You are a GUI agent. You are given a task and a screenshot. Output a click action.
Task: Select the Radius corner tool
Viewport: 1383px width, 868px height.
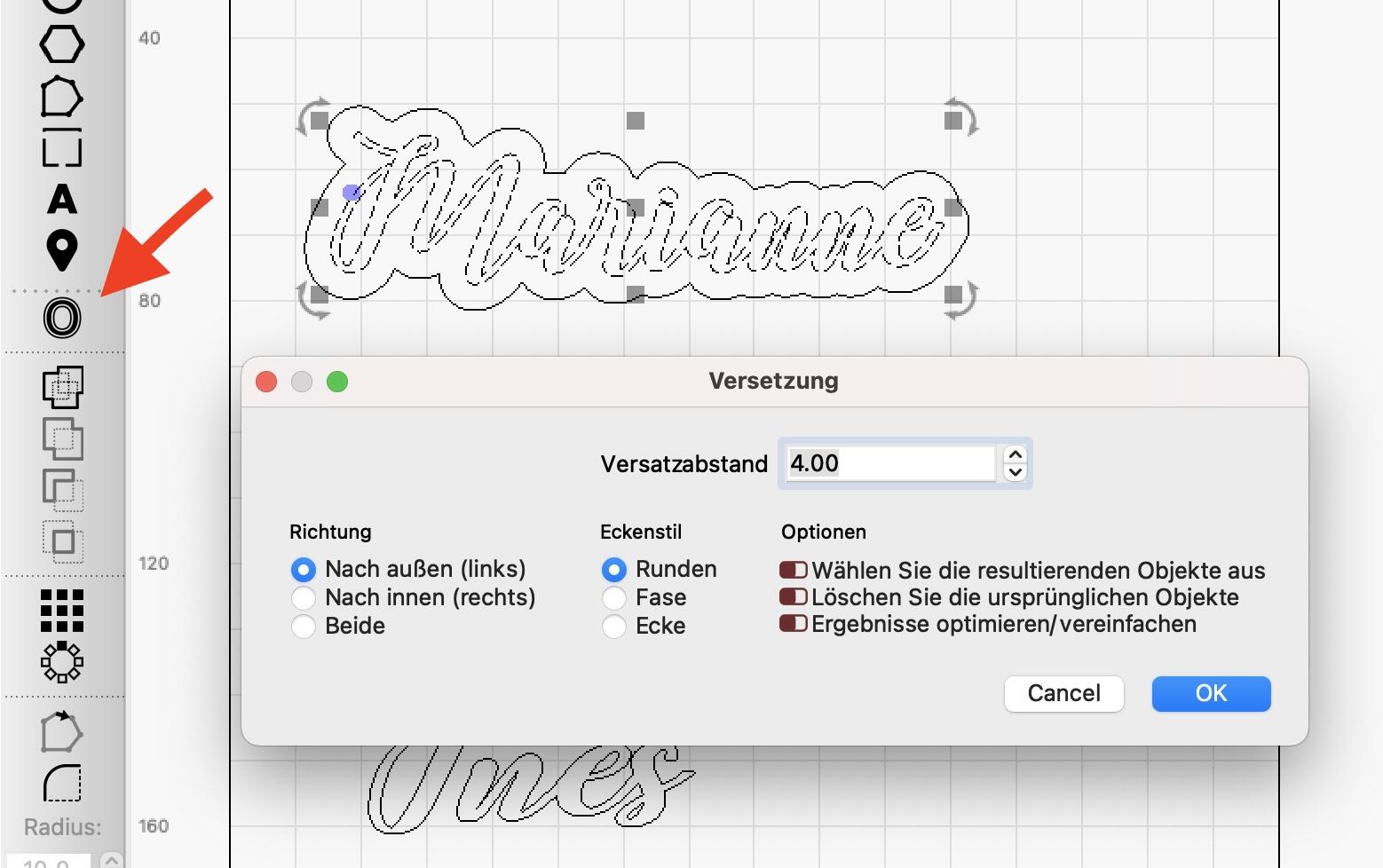tap(62, 783)
